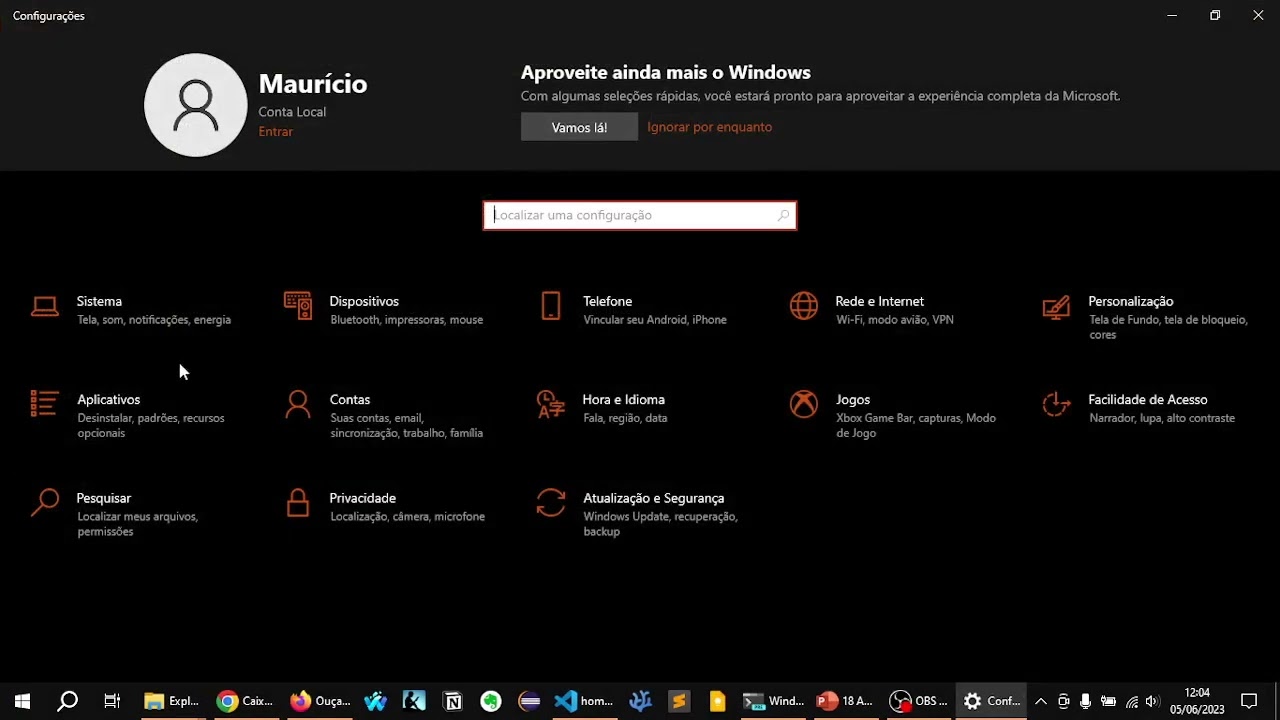Switch to Firefox window on taskbar
Image resolution: width=1280 pixels, height=720 pixels.
click(x=320, y=701)
